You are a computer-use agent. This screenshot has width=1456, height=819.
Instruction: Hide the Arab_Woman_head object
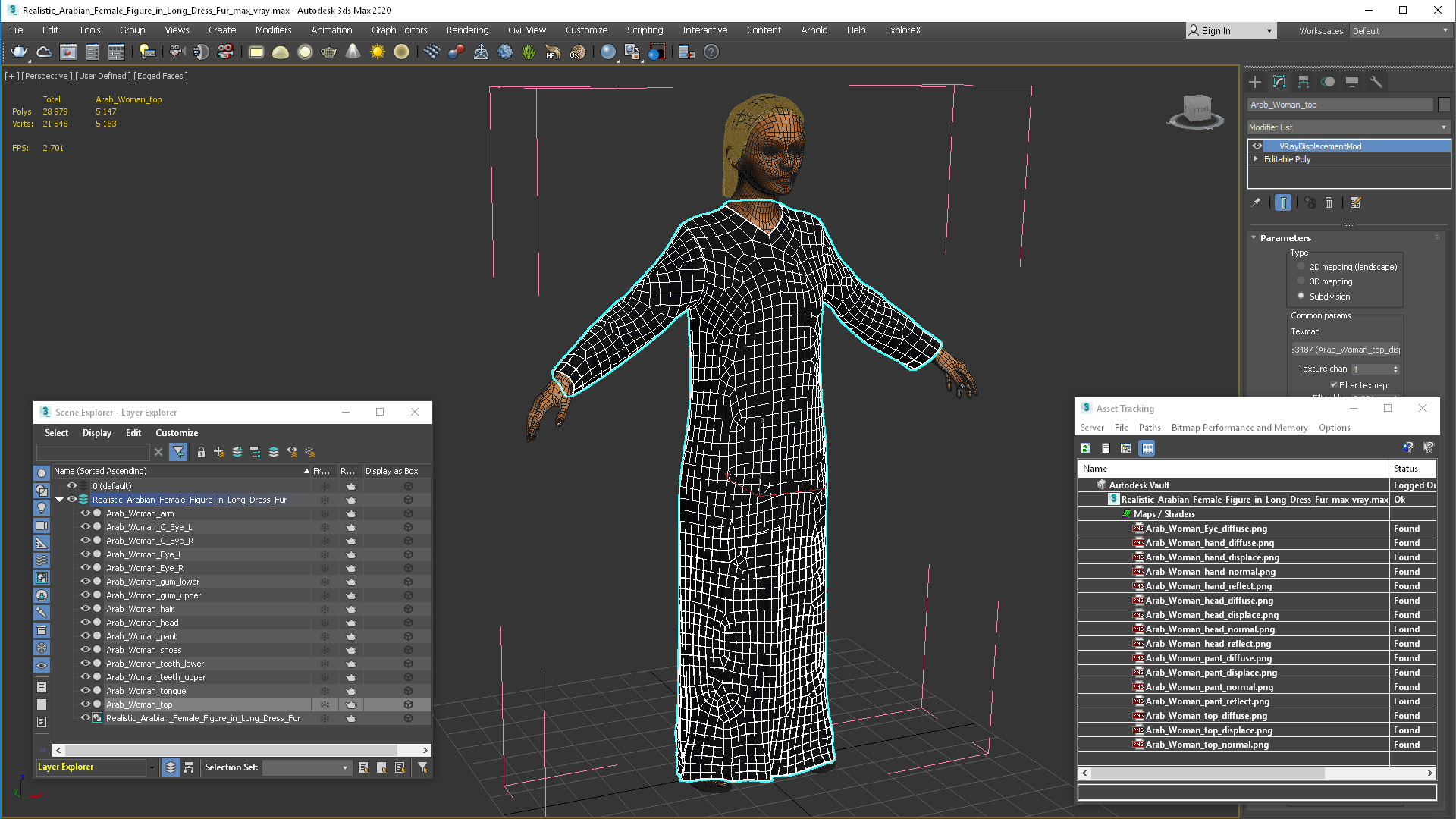point(85,623)
